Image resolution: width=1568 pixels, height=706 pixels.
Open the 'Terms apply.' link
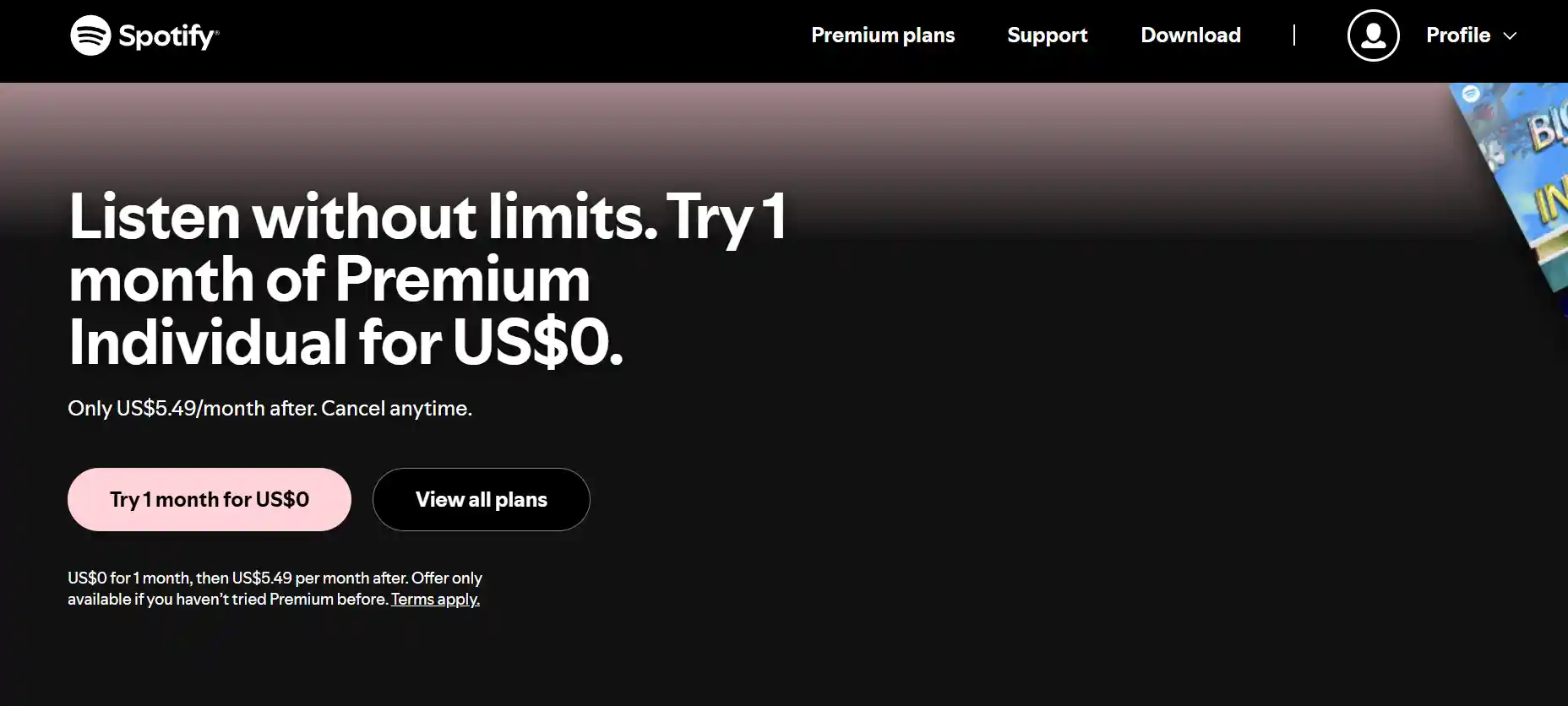(x=435, y=599)
